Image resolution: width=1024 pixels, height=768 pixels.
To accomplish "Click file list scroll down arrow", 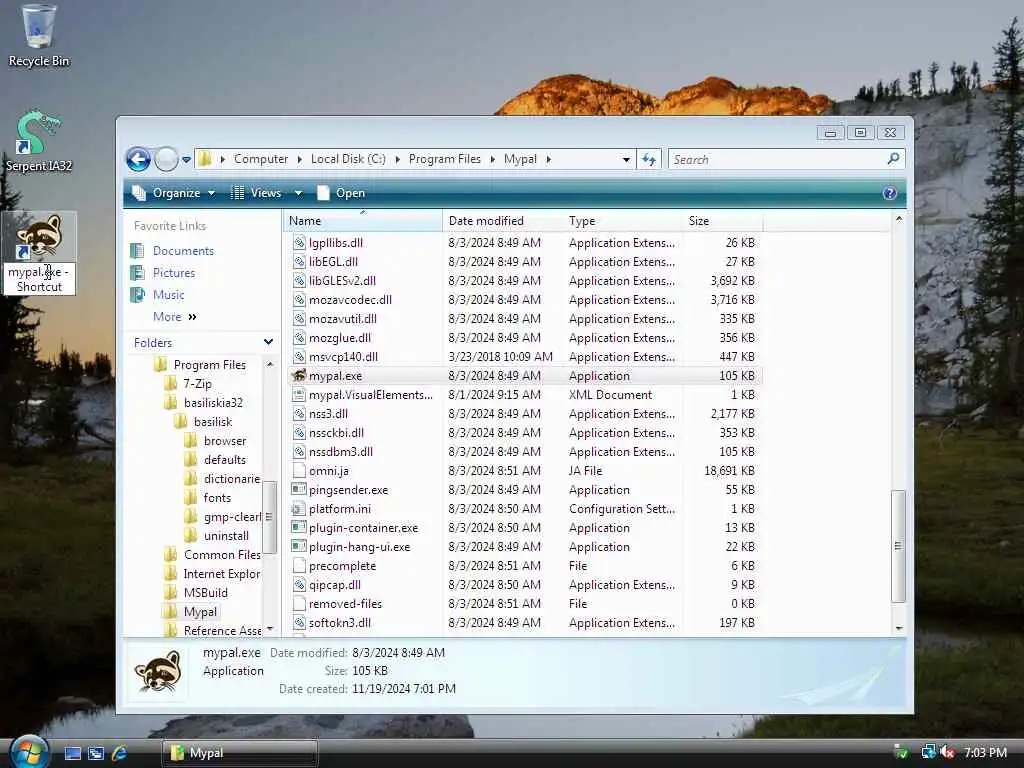I will (899, 628).
